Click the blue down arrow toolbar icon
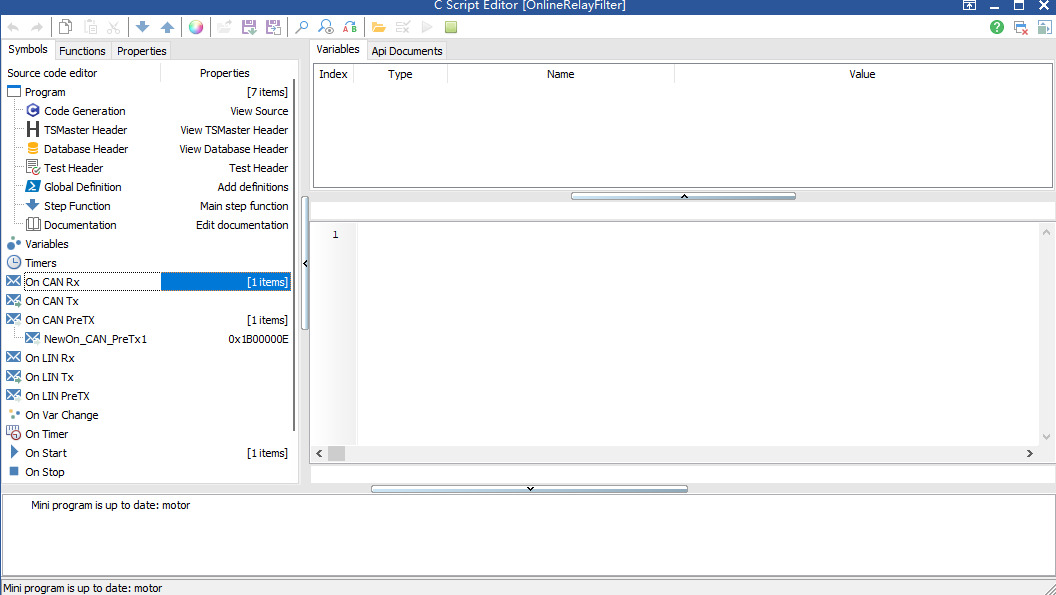Screen dimensions: 1056x595 coord(142,27)
